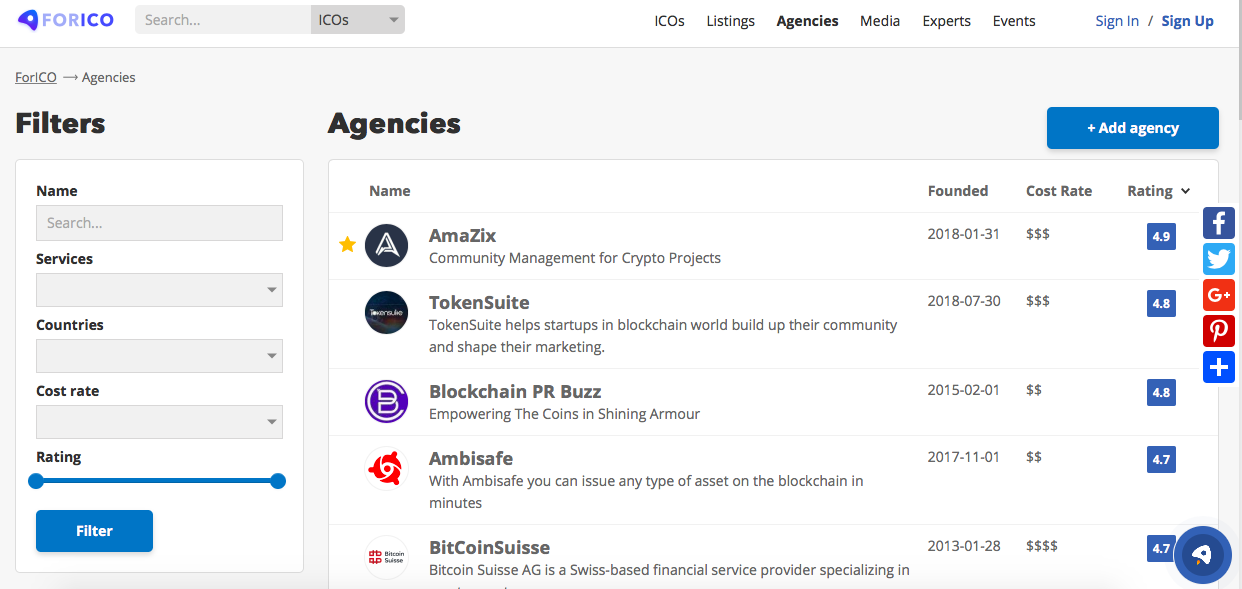
Task: Share page on Pinterest
Action: click(1219, 331)
